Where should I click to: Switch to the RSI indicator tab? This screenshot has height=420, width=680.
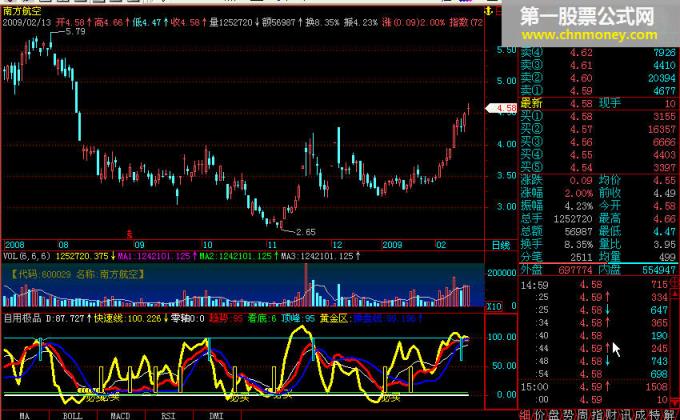(168, 416)
